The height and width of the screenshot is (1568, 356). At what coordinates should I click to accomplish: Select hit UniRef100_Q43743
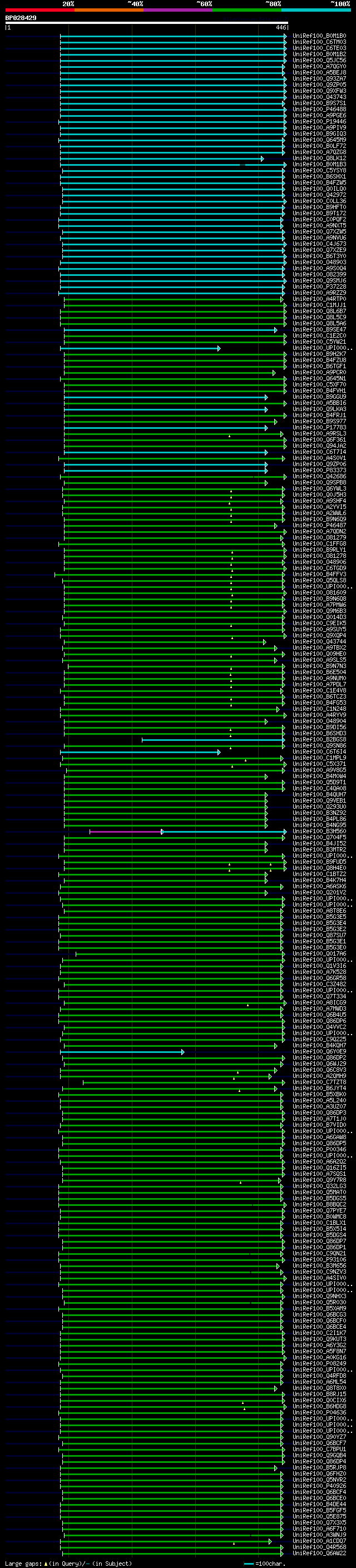319,97
